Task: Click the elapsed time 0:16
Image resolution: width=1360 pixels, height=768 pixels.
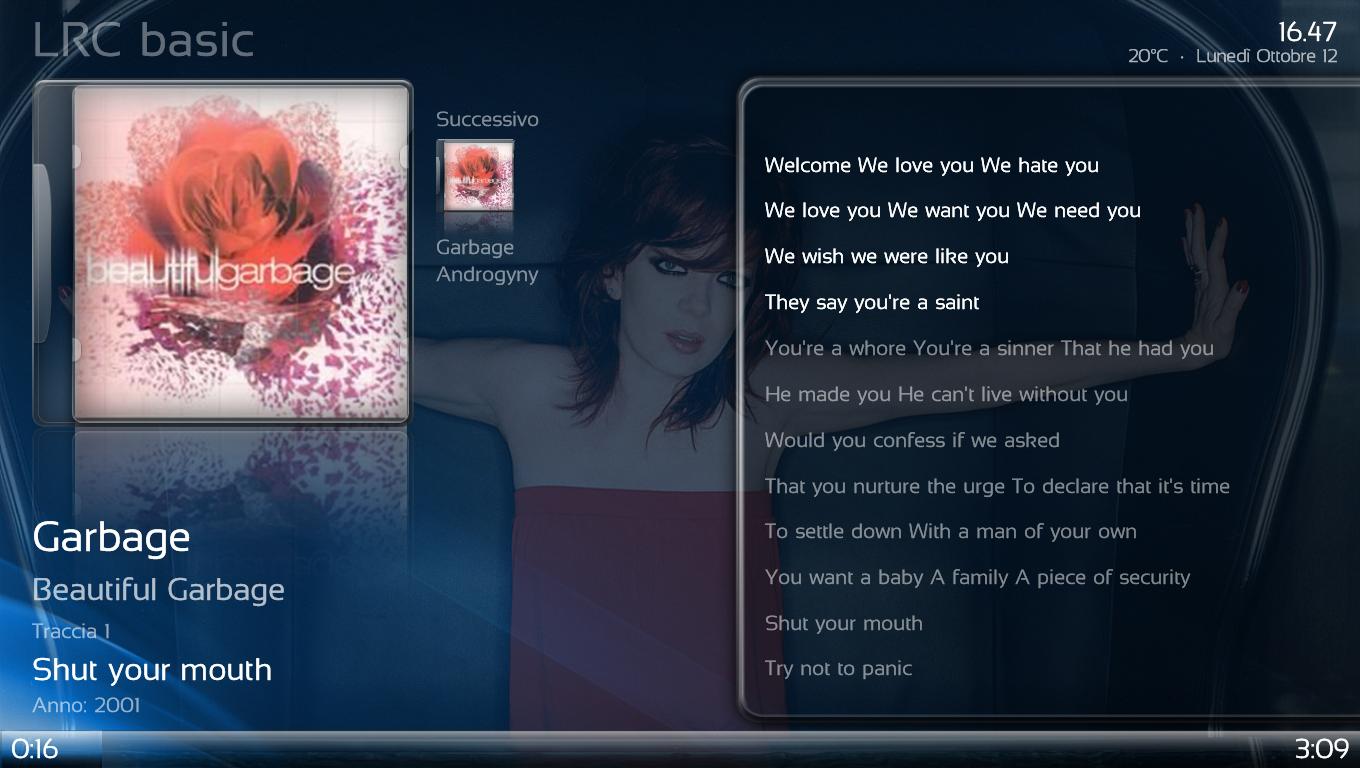Action: pos(35,749)
